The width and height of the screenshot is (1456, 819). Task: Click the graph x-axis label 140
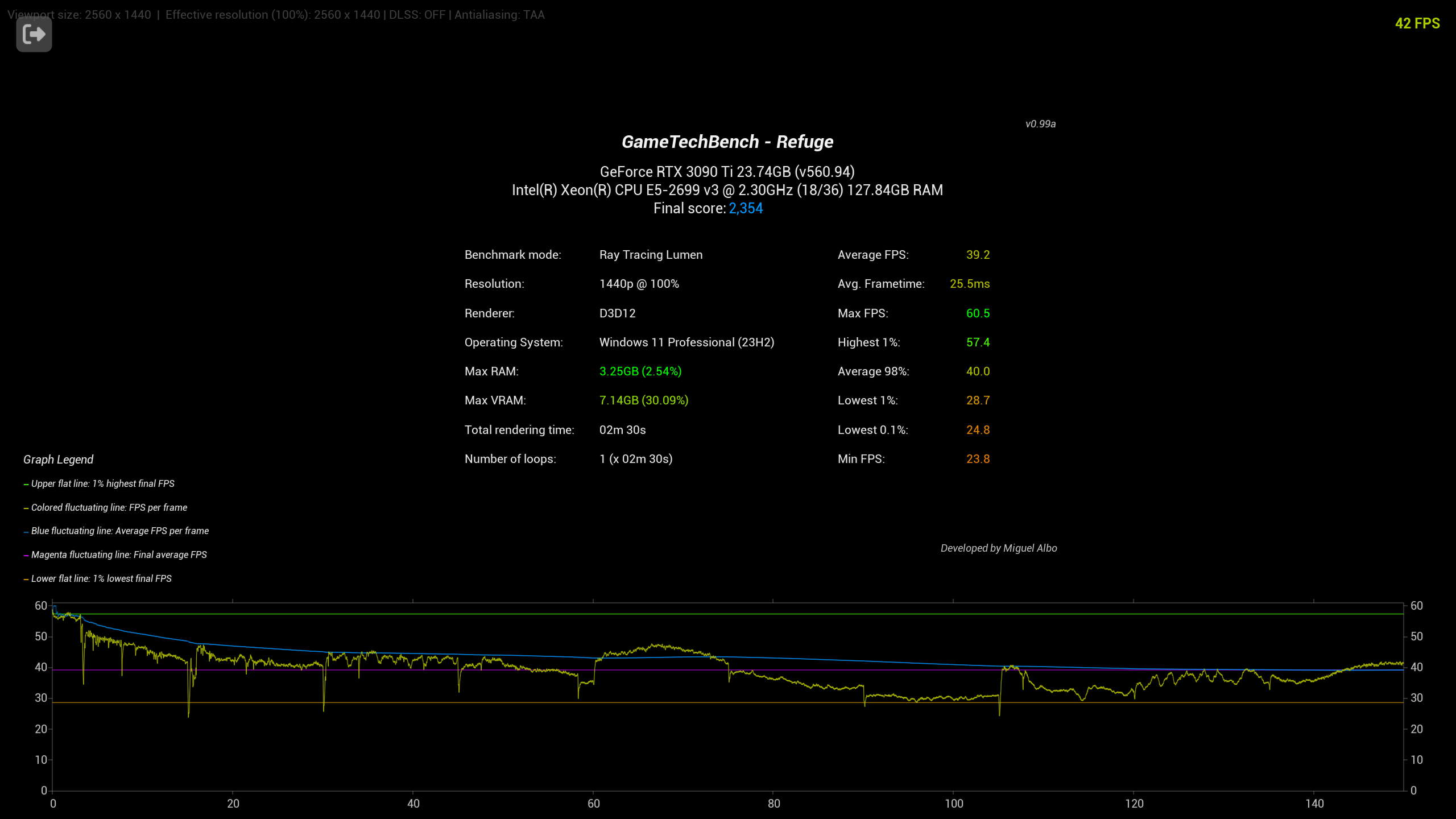pyautogui.click(x=1314, y=804)
